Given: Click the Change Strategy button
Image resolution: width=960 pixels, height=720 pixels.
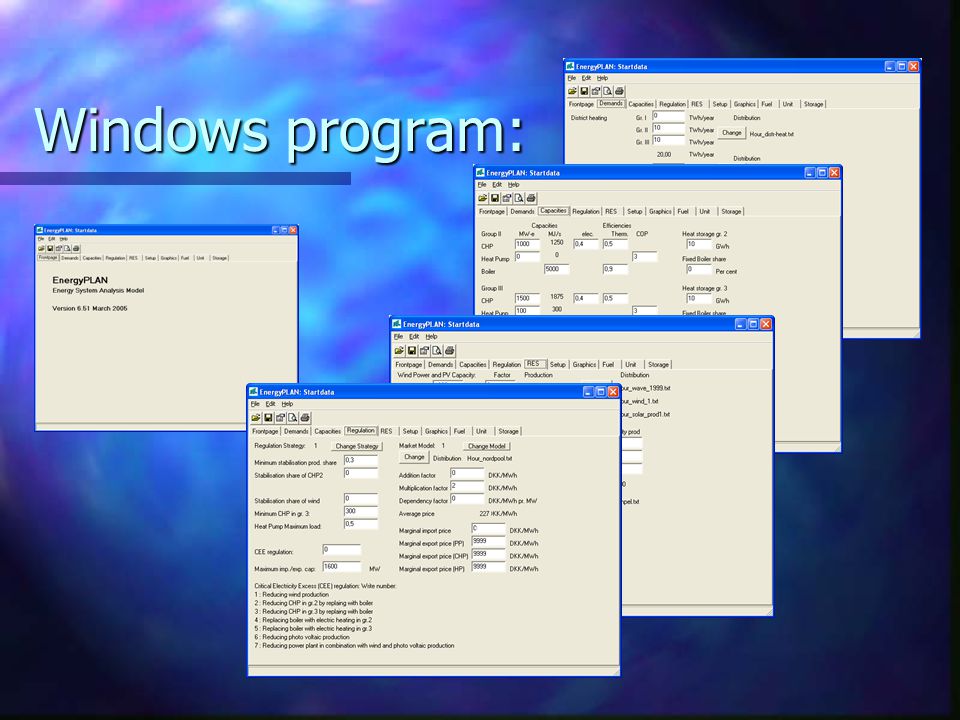Looking at the screenshot, I should click(x=357, y=446).
